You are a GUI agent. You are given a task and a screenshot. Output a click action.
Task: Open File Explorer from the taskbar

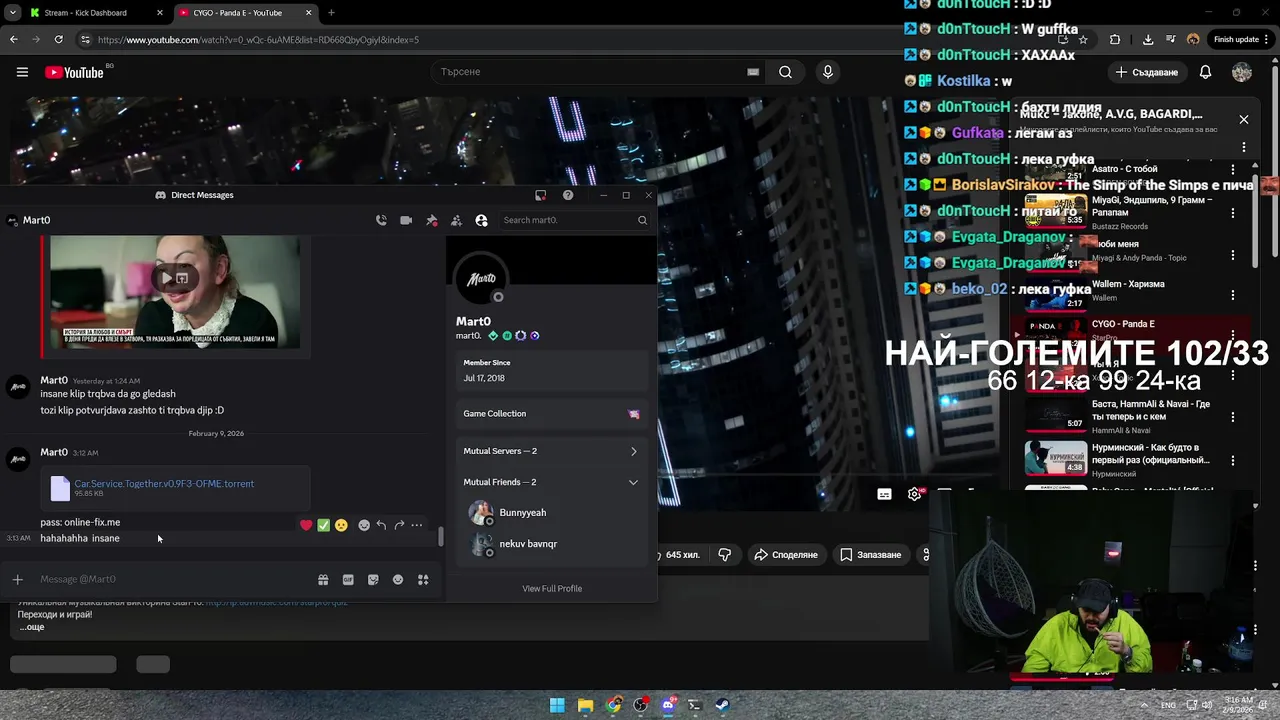coord(586,705)
